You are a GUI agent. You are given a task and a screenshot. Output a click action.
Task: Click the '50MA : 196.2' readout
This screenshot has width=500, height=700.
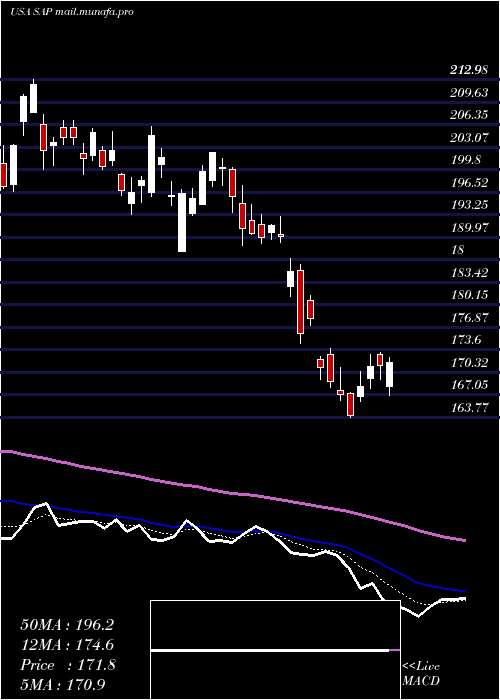[x=67, y=625]
